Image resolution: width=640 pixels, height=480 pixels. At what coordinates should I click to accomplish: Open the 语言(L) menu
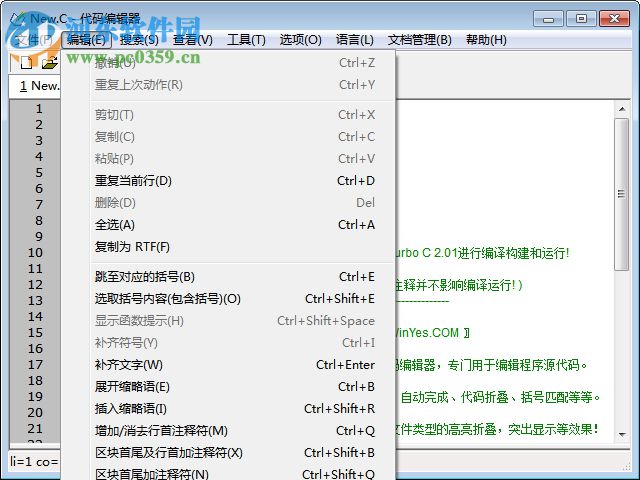click(x=355, y=40)
